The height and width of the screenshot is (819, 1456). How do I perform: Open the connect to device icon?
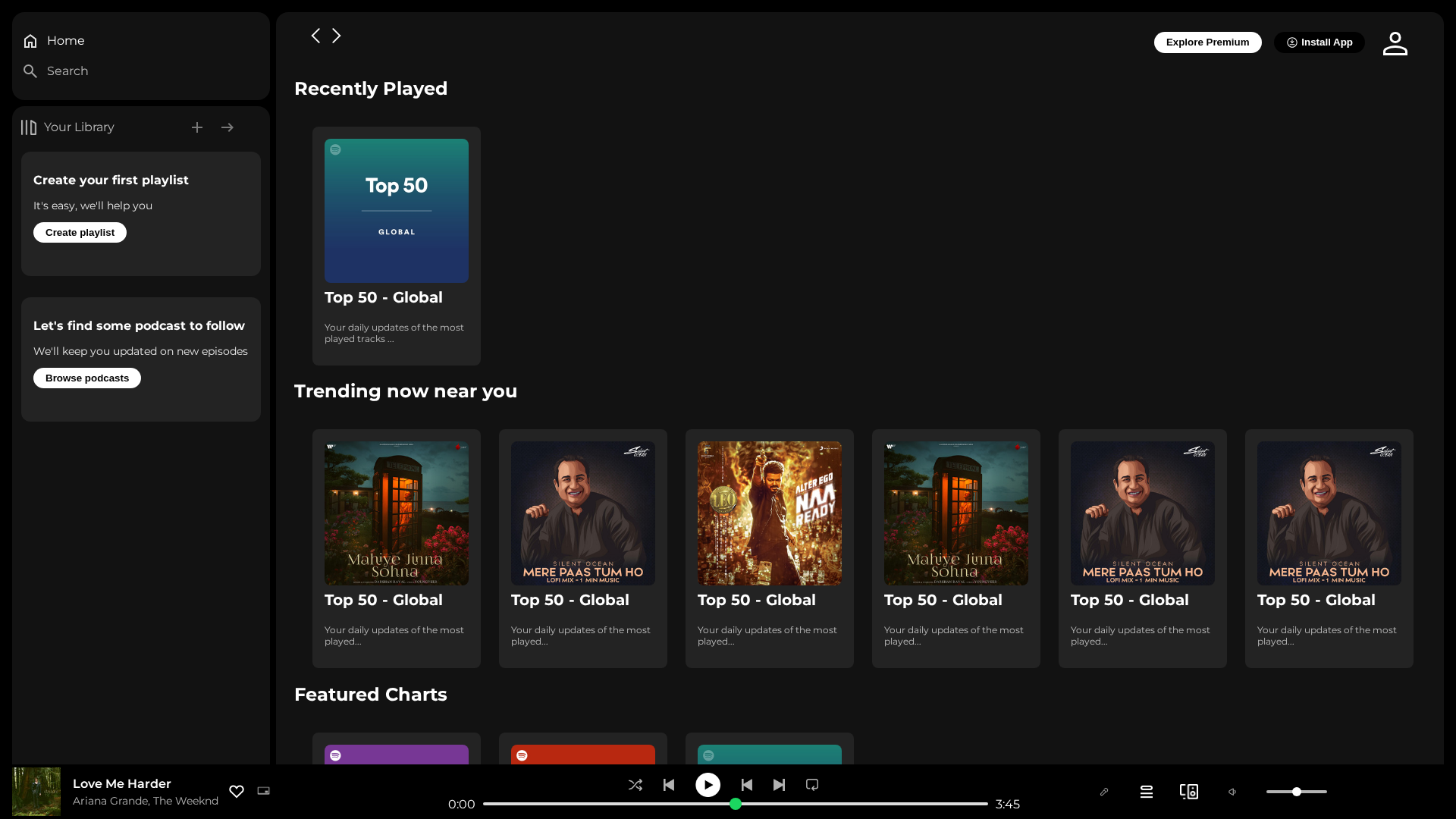[1189, 792]
